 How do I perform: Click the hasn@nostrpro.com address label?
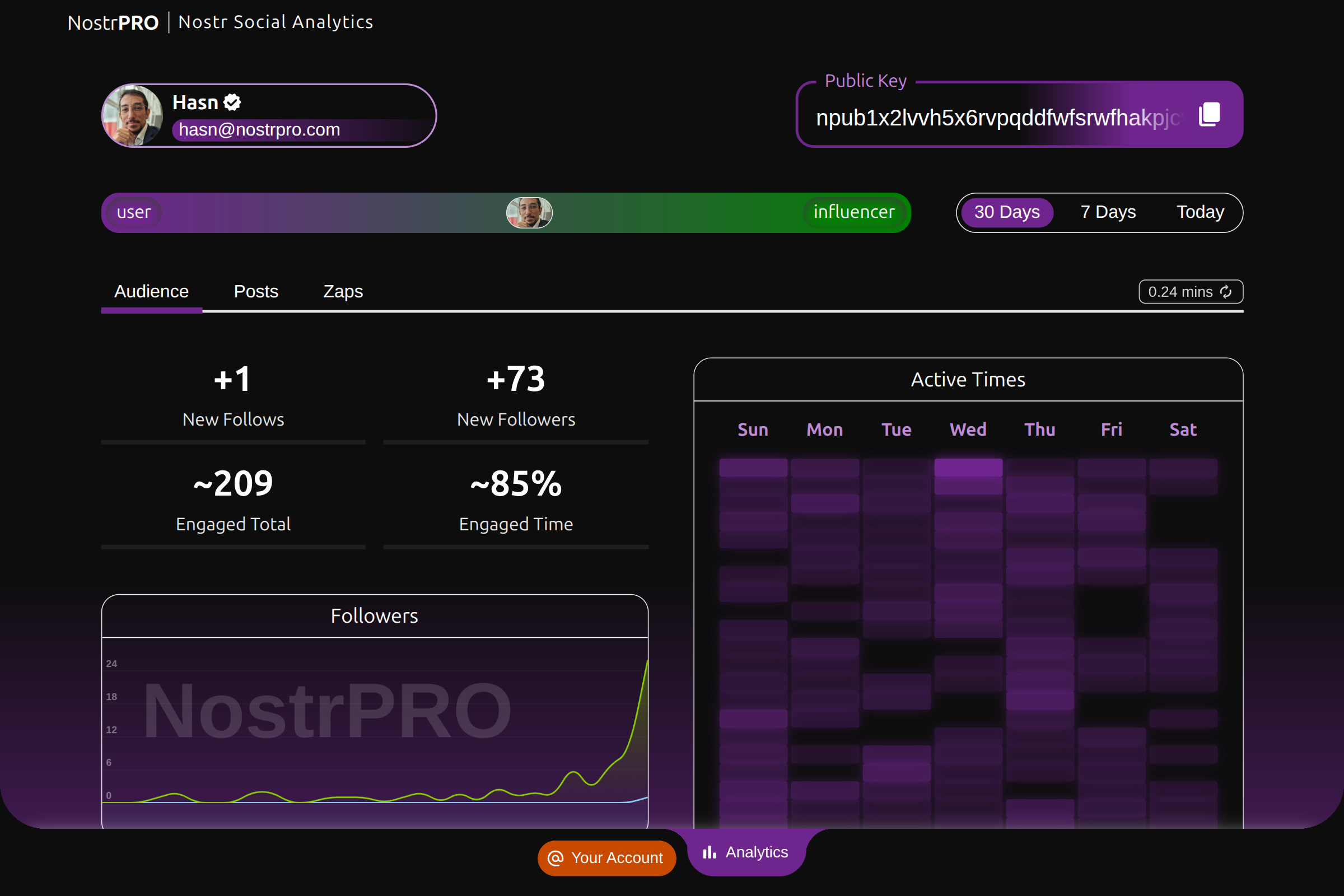[259, 130]
